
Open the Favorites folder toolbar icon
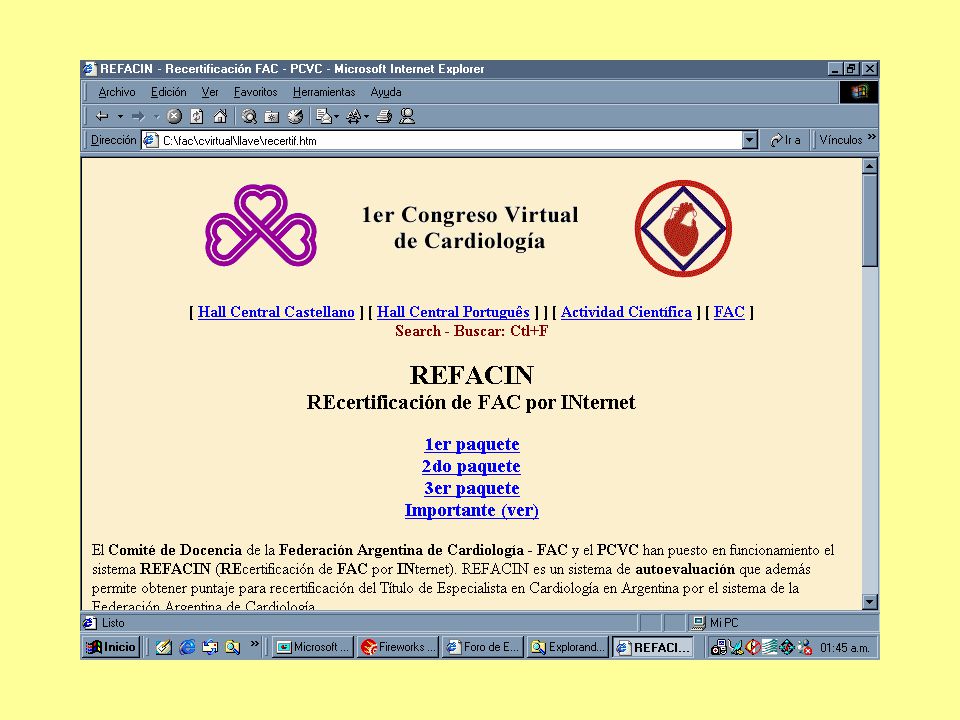[x=272, y=116]
